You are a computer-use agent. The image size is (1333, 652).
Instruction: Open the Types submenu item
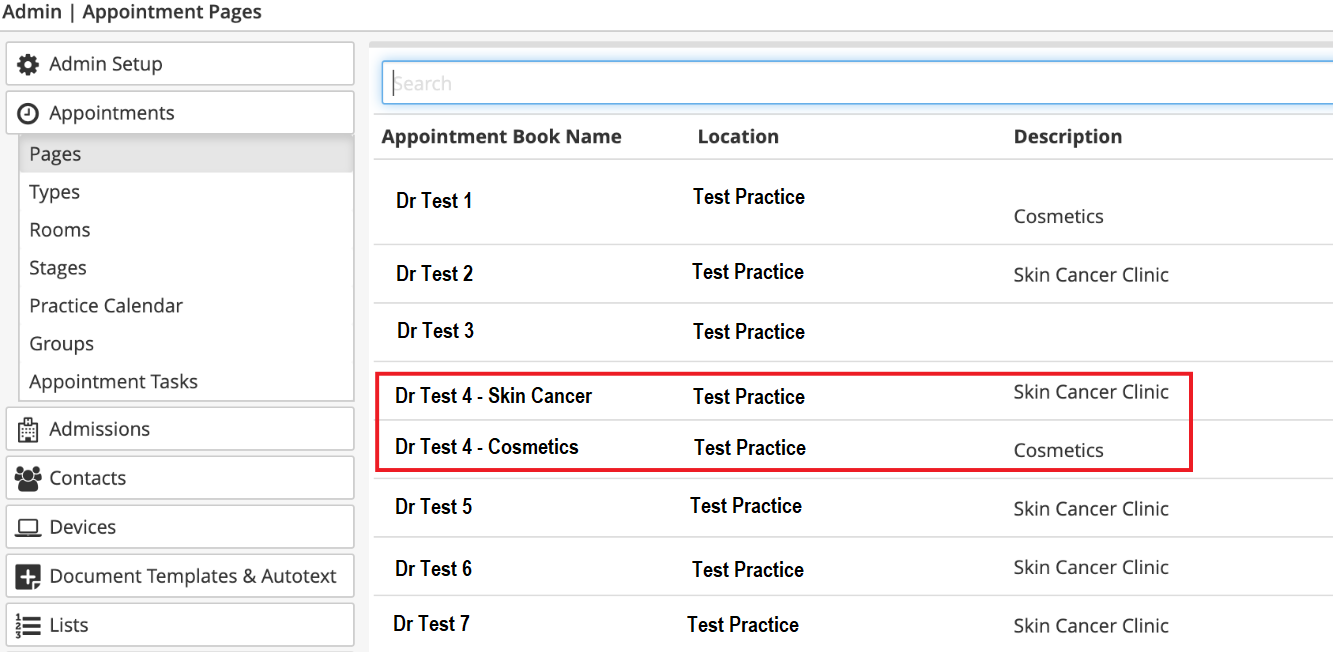(x=55, y=192)
